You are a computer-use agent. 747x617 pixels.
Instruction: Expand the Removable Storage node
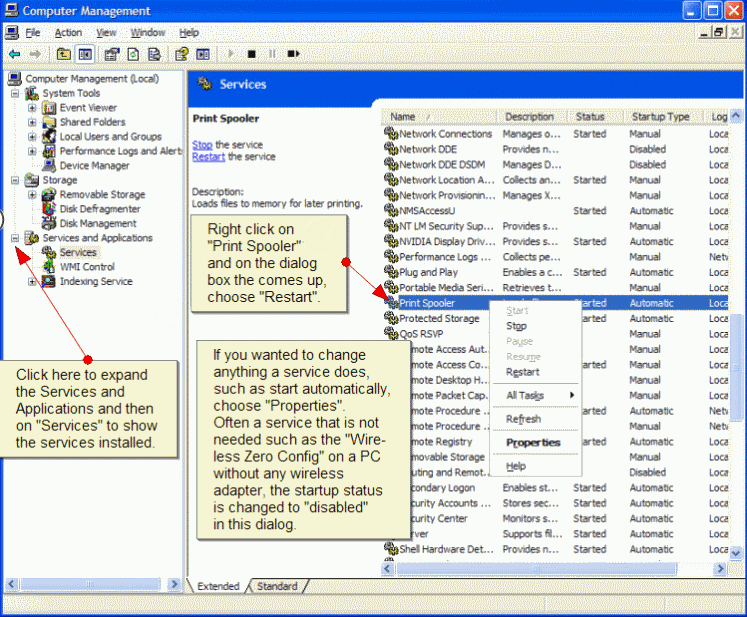pyautogui.click(x=32, y=195)
